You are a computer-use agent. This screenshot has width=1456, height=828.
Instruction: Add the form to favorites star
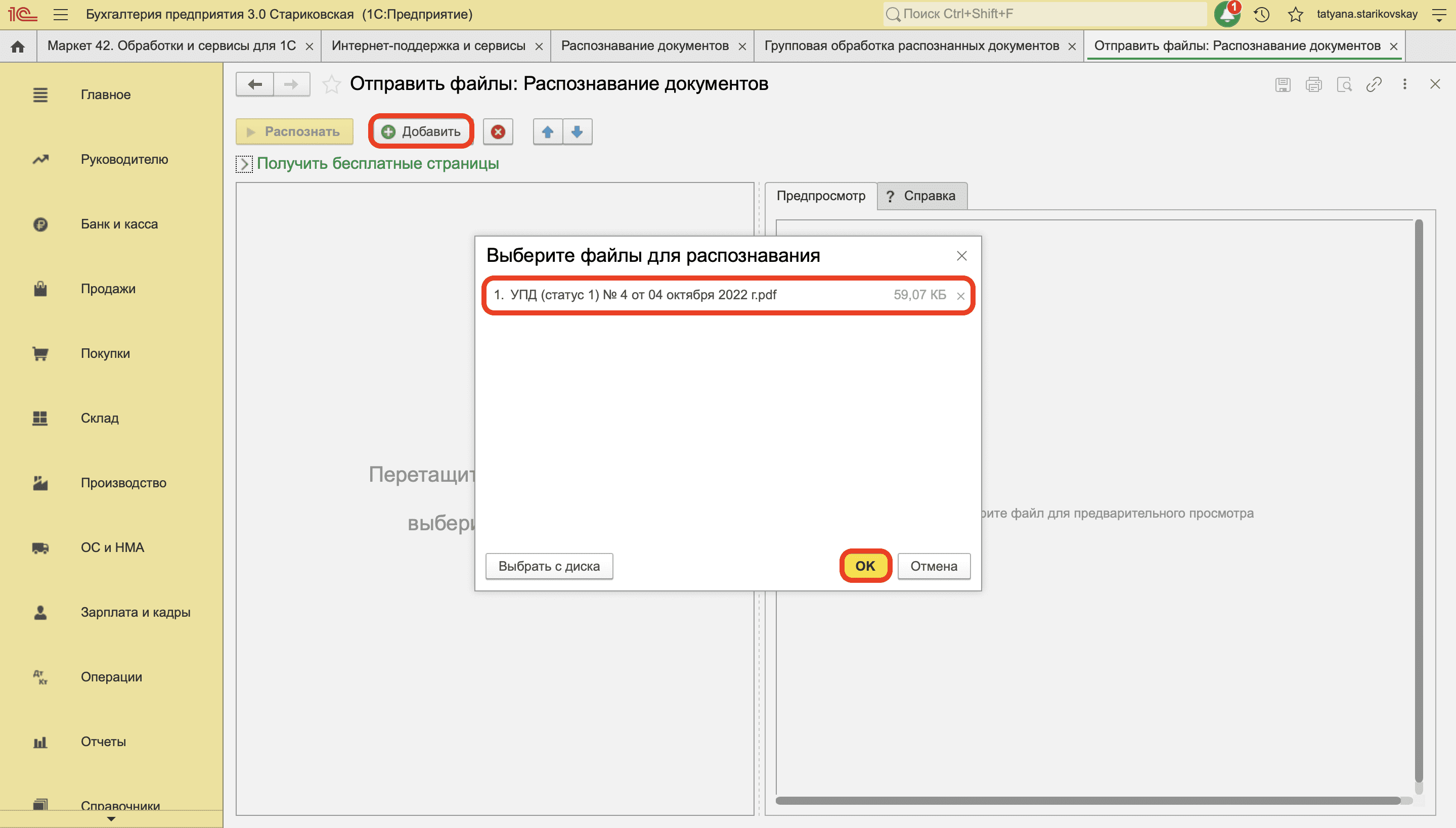[331, 85]
